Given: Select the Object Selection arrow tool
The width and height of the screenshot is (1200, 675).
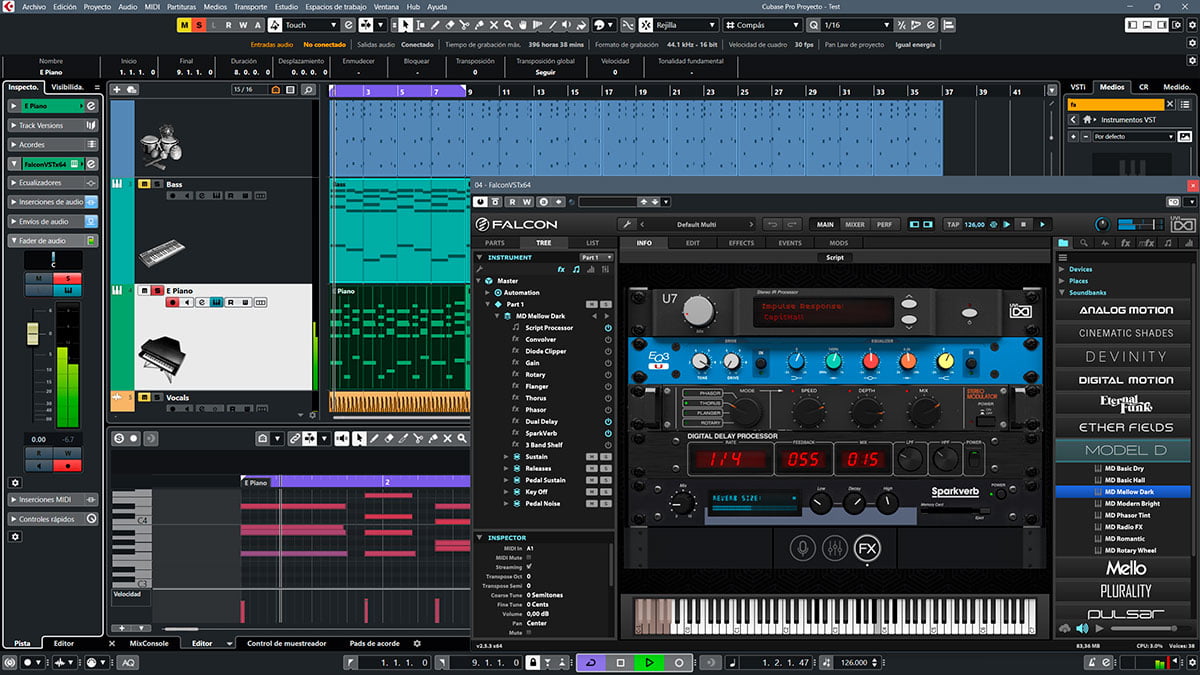Looking at the screenshot, I should coord(406,25).
